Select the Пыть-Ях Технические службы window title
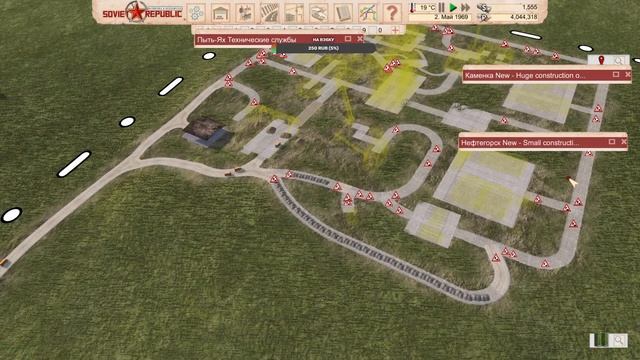640x360 pixels. coord(246,40)
